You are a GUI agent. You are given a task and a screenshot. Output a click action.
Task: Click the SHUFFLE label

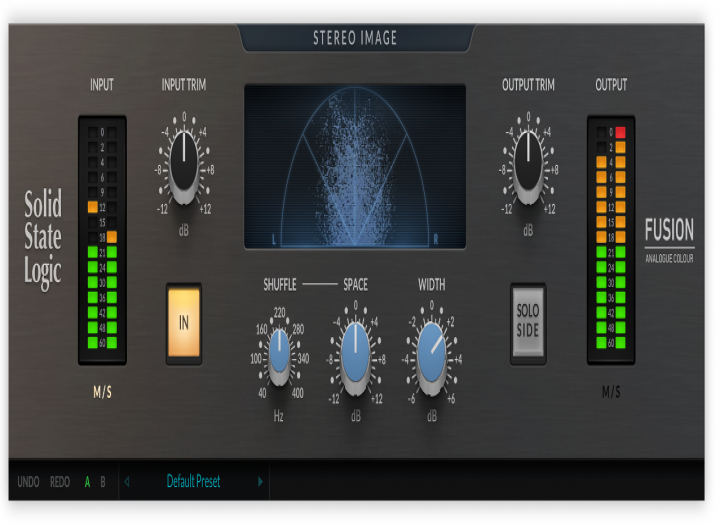pyautogui.click(x=280, y=285)
